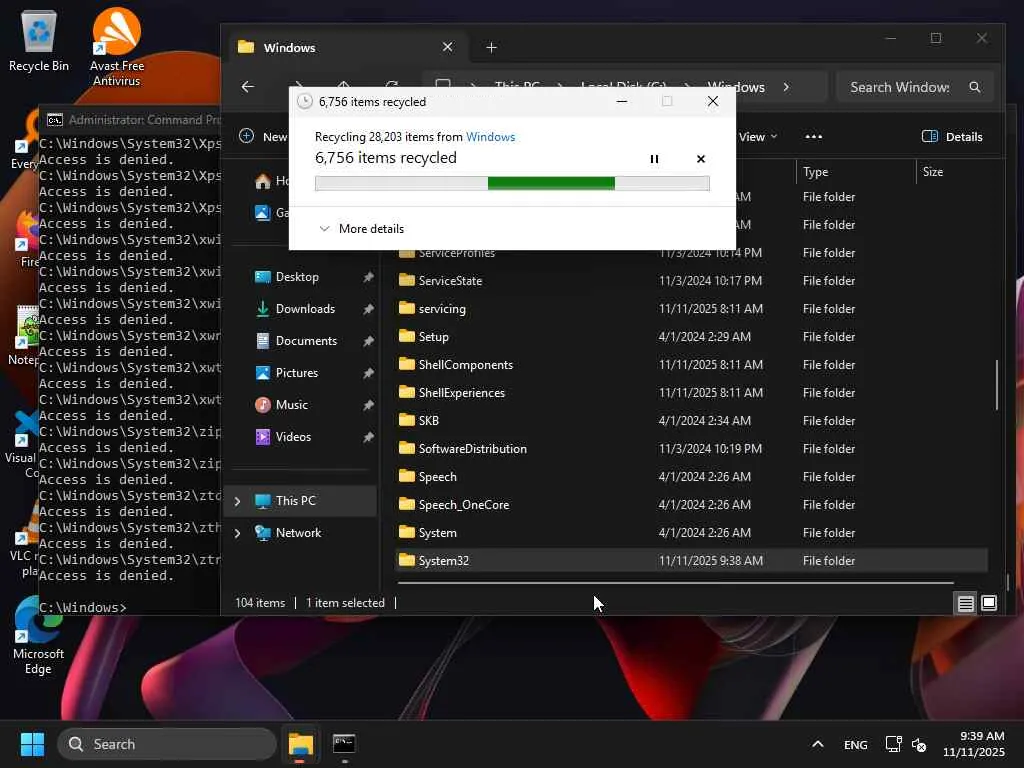Image resolution: width=1024 pixels, height=768 pixels.
Task: Toggle the Details pane button
Action: [952, 136]
